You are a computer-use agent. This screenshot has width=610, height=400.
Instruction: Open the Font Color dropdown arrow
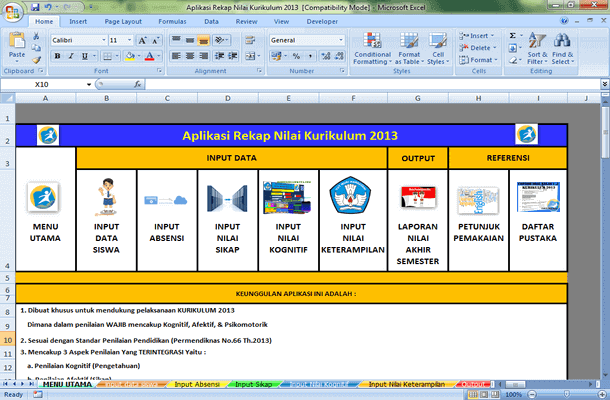click(x=158, y=56)
